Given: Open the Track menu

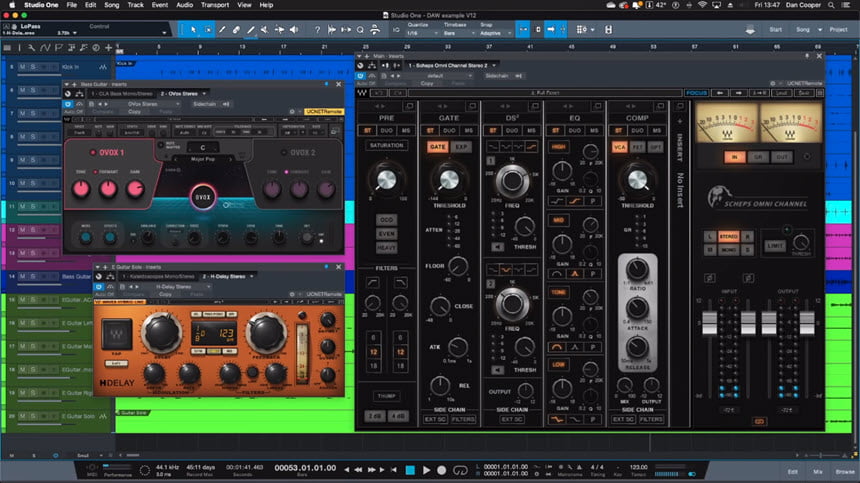Looking at the screenshot, I should 135,5.
